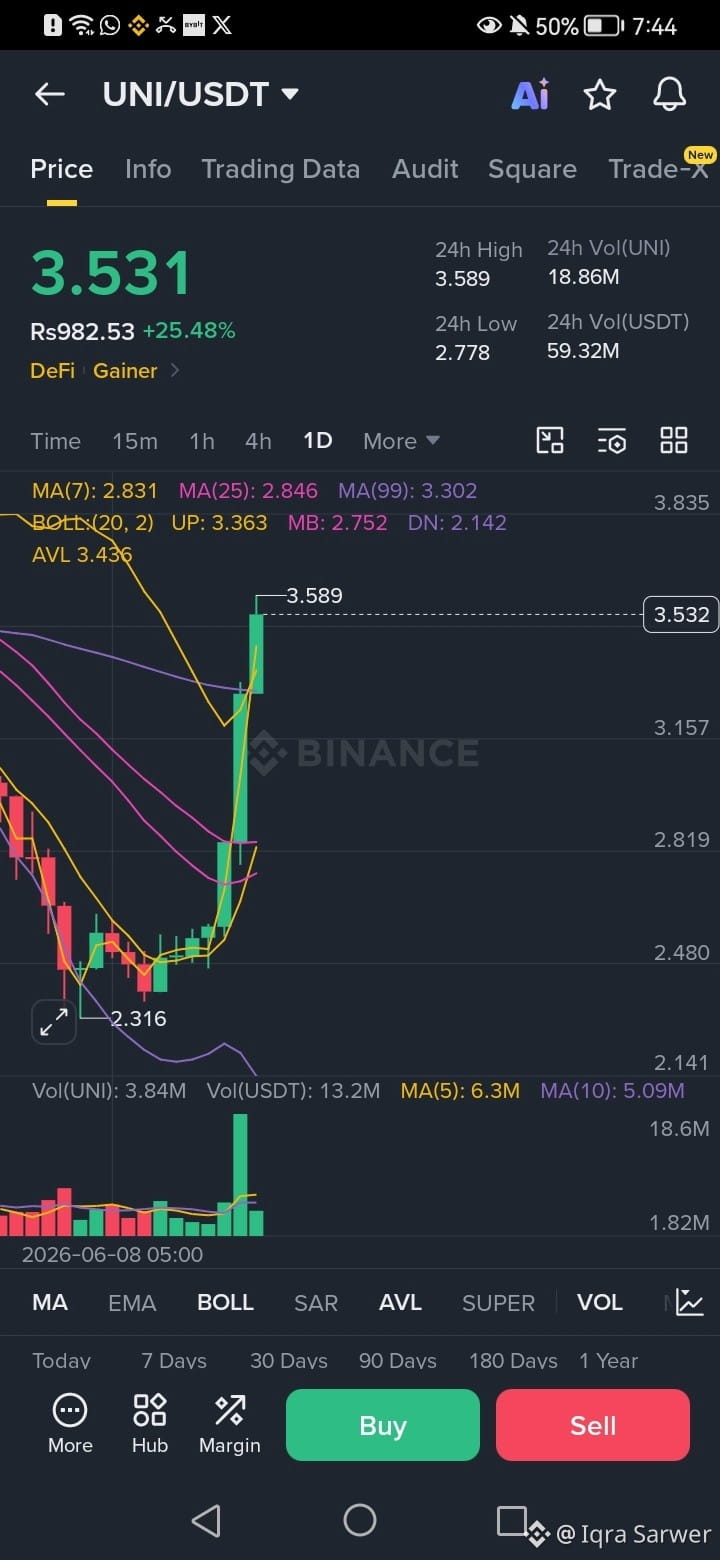Tap the MA(7): 2.831 legend
The width and height of the screenshot is (720, 1560).
pyautogui.click(x=95, y=491)
